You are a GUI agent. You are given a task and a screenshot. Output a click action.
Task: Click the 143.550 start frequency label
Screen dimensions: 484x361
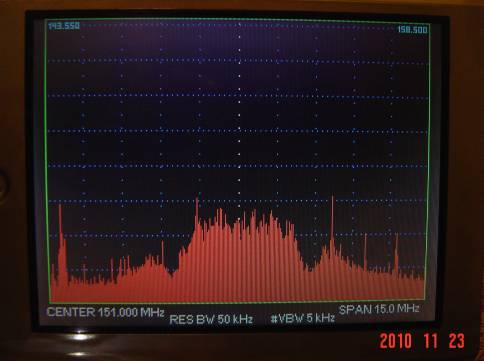64,26
